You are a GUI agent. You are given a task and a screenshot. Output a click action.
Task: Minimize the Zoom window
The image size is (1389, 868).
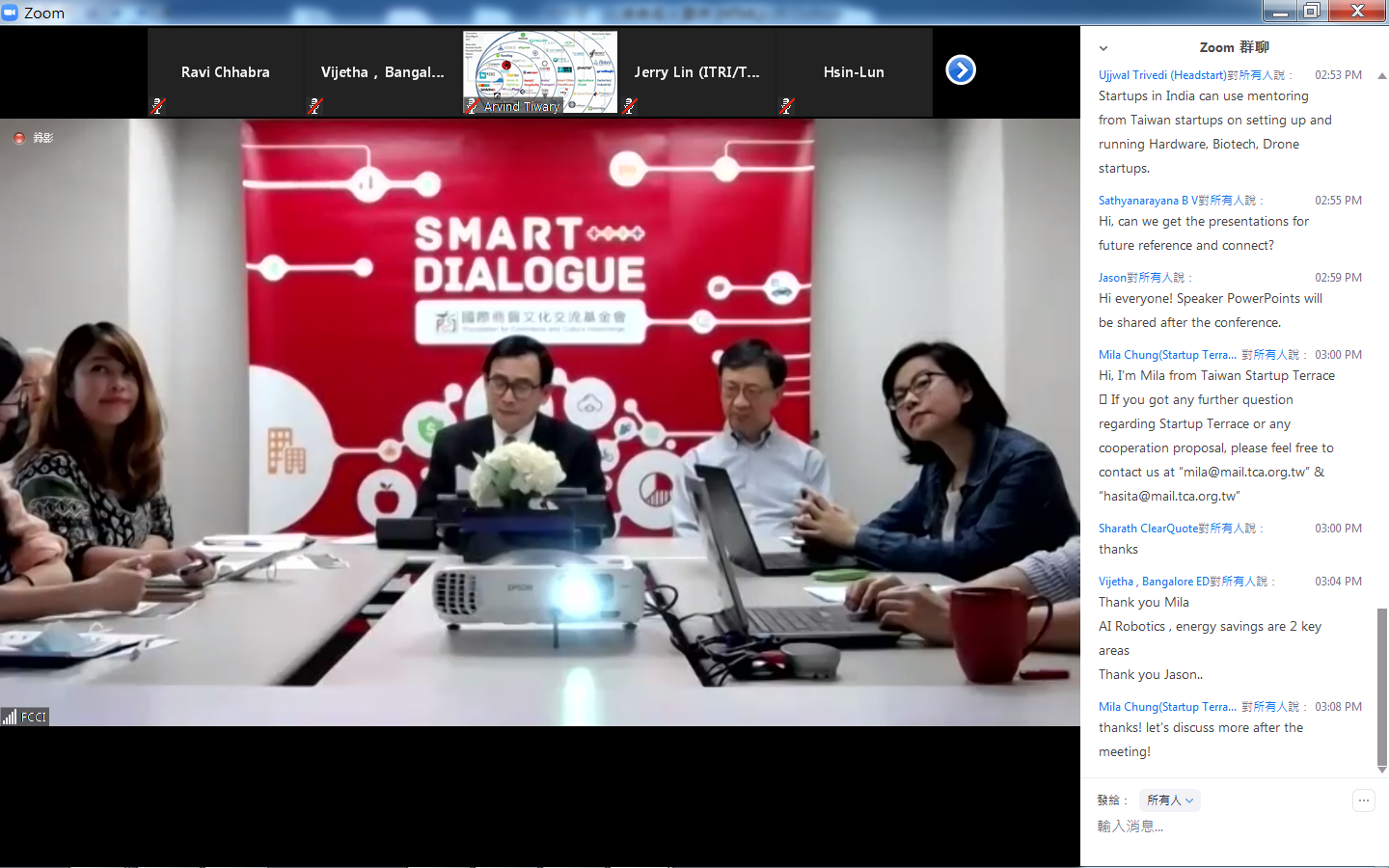tap(1280, 11)
